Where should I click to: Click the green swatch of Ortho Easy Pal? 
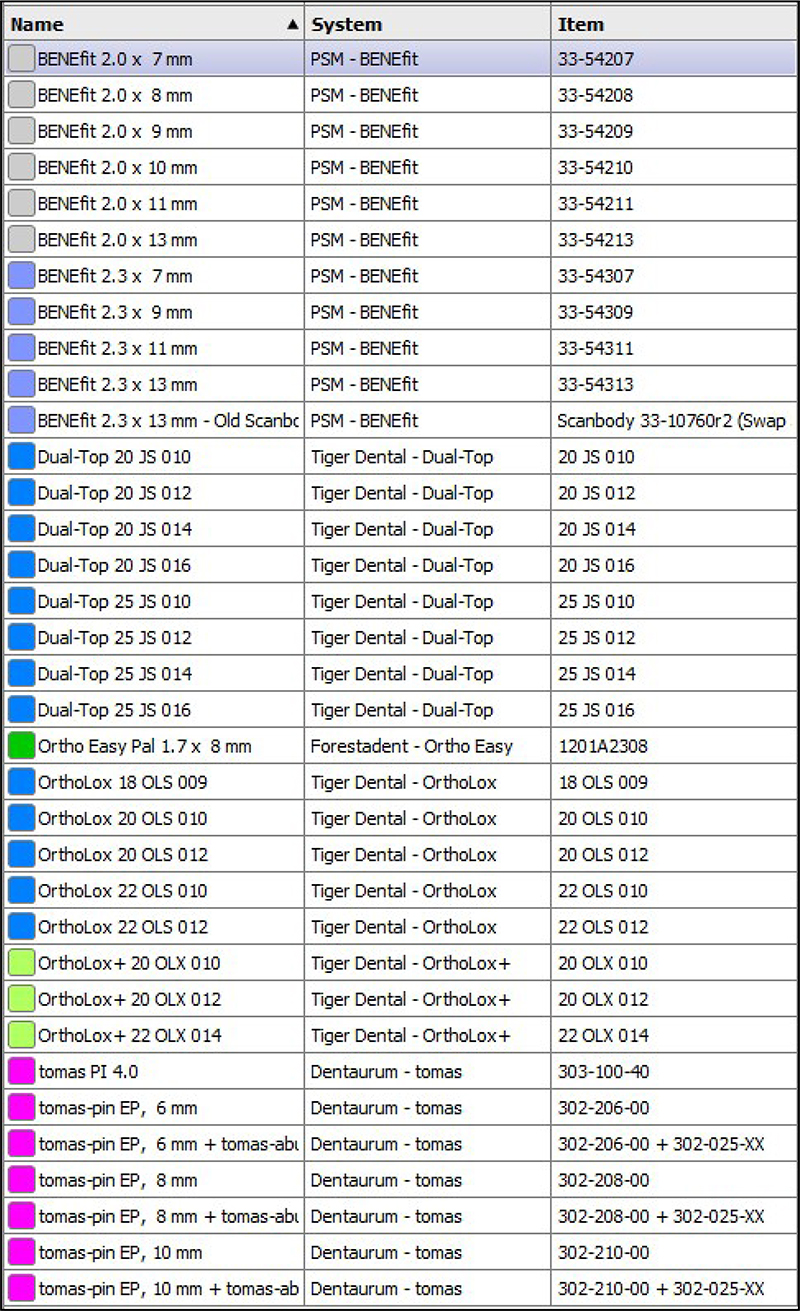pos(21,746)
